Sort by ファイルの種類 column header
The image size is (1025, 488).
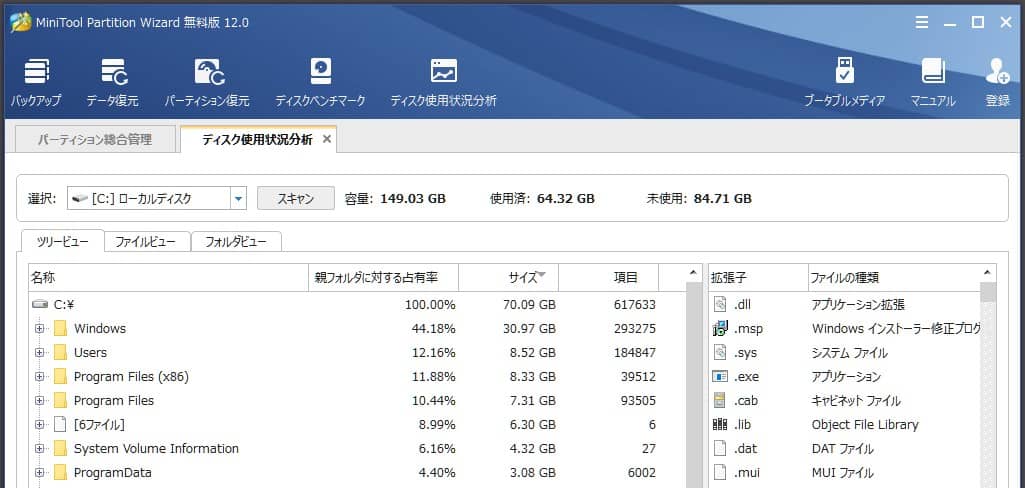[894, 278]
